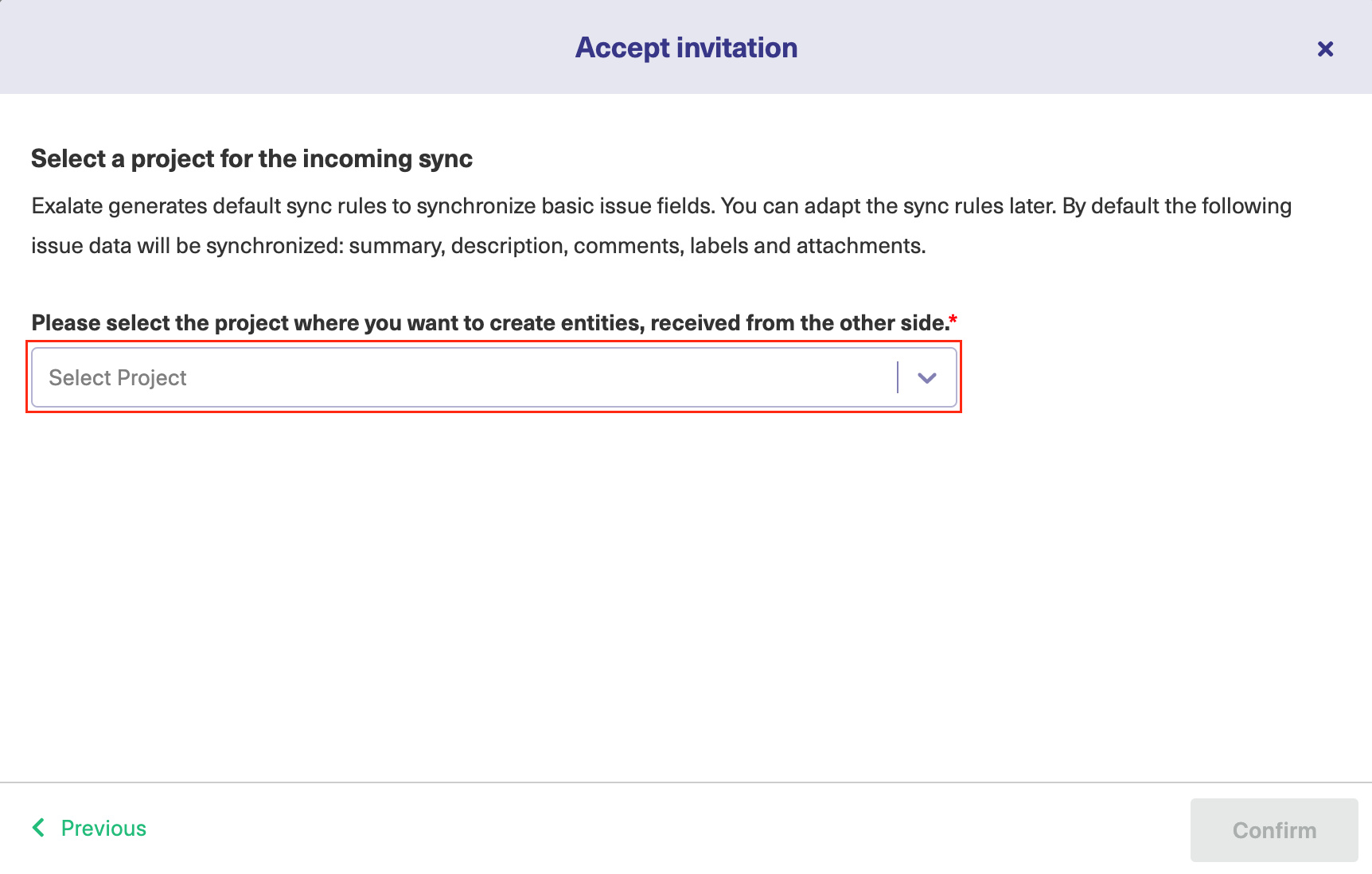
Task: Click the project selection field label
Action: coord(489,323)
